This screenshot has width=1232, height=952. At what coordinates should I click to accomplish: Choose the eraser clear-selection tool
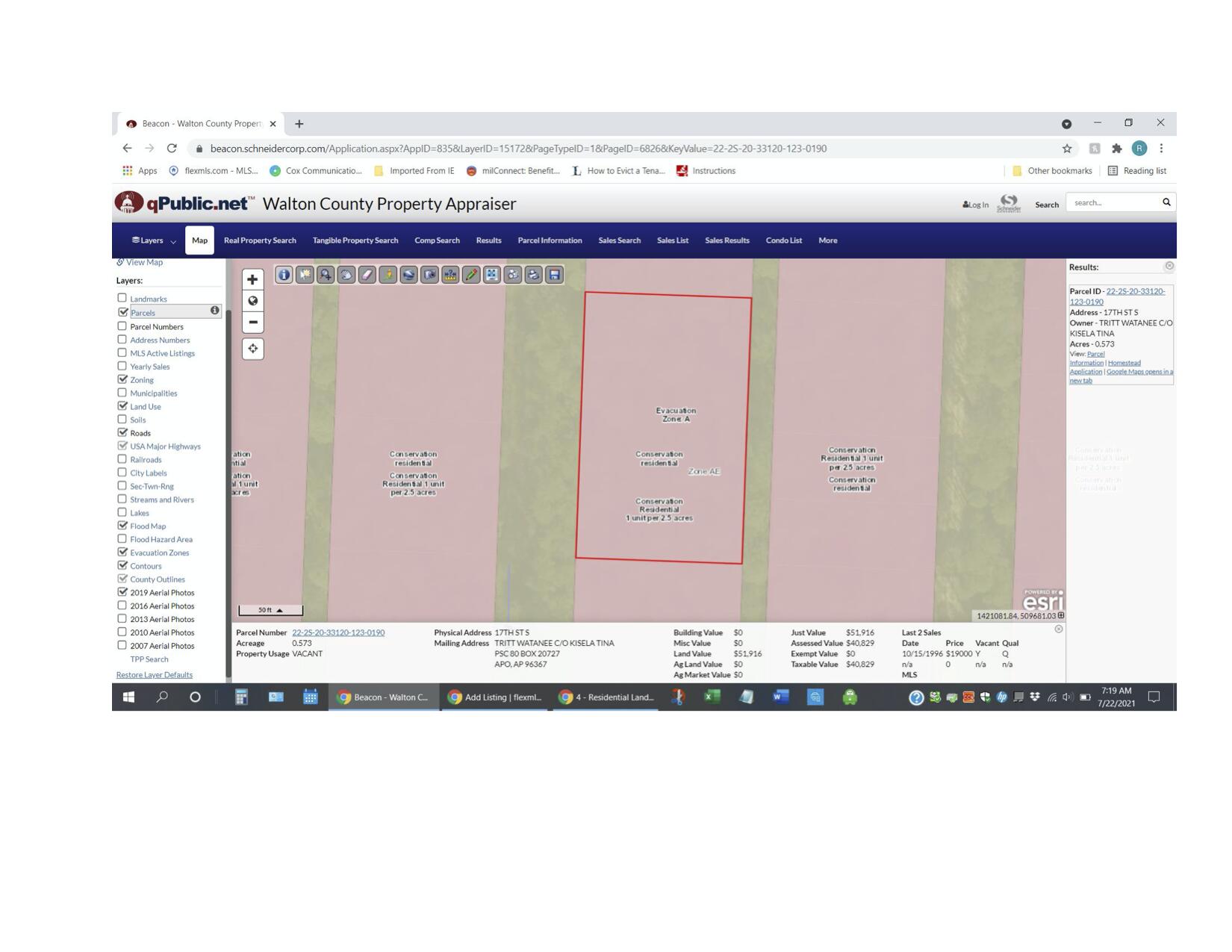(x=367, y=275)
